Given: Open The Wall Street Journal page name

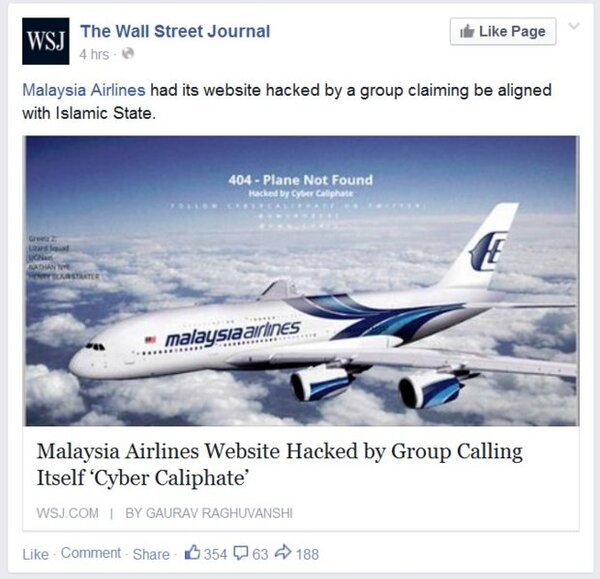Looking at the screenshot, I should click(175, 31).
